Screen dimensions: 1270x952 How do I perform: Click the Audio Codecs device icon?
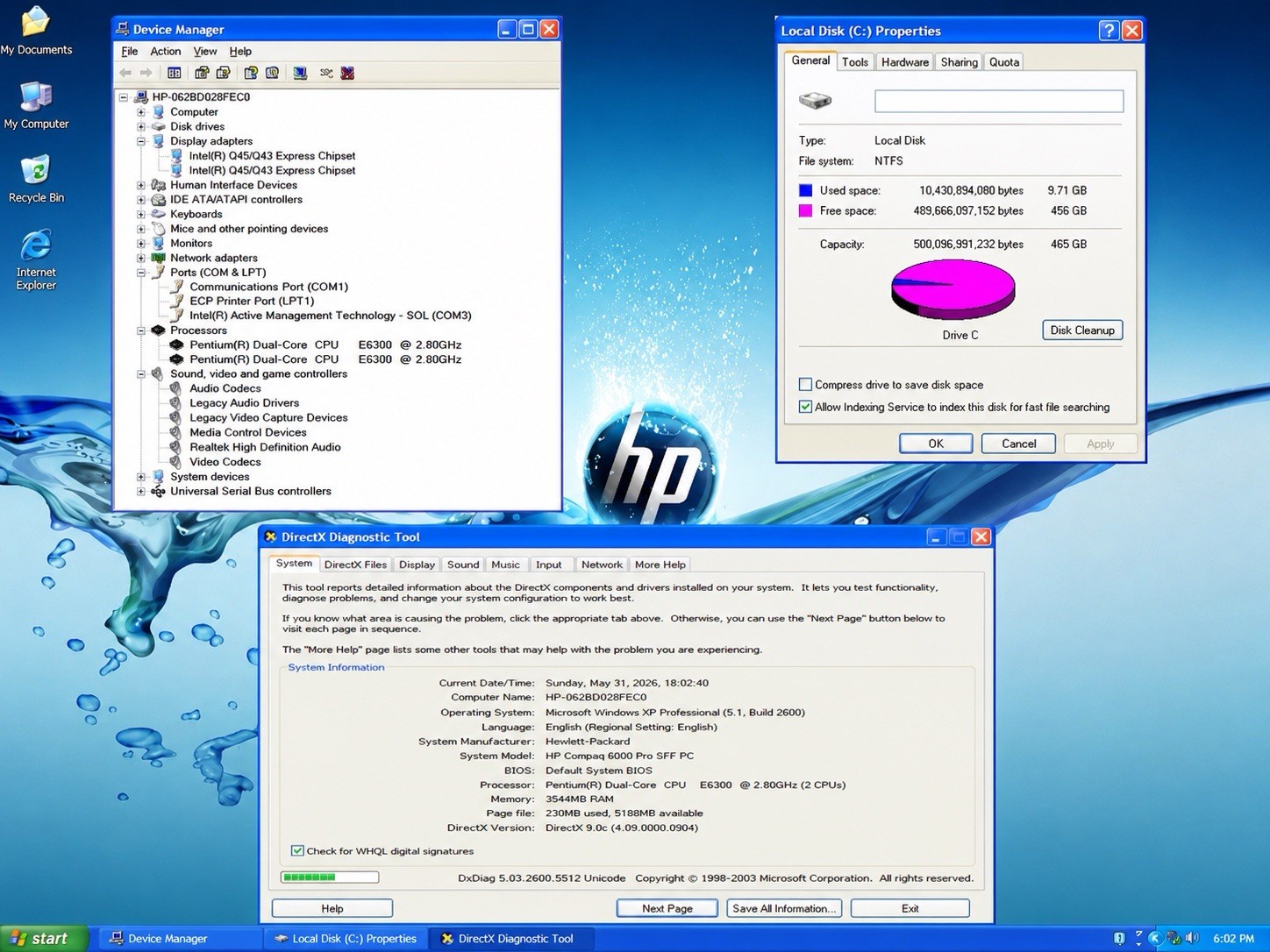pyautogui.click(x=176, y=388)
